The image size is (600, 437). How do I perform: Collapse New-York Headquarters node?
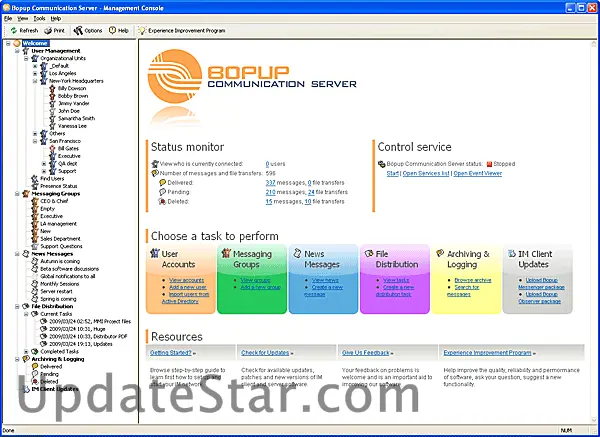click(35, 81)
